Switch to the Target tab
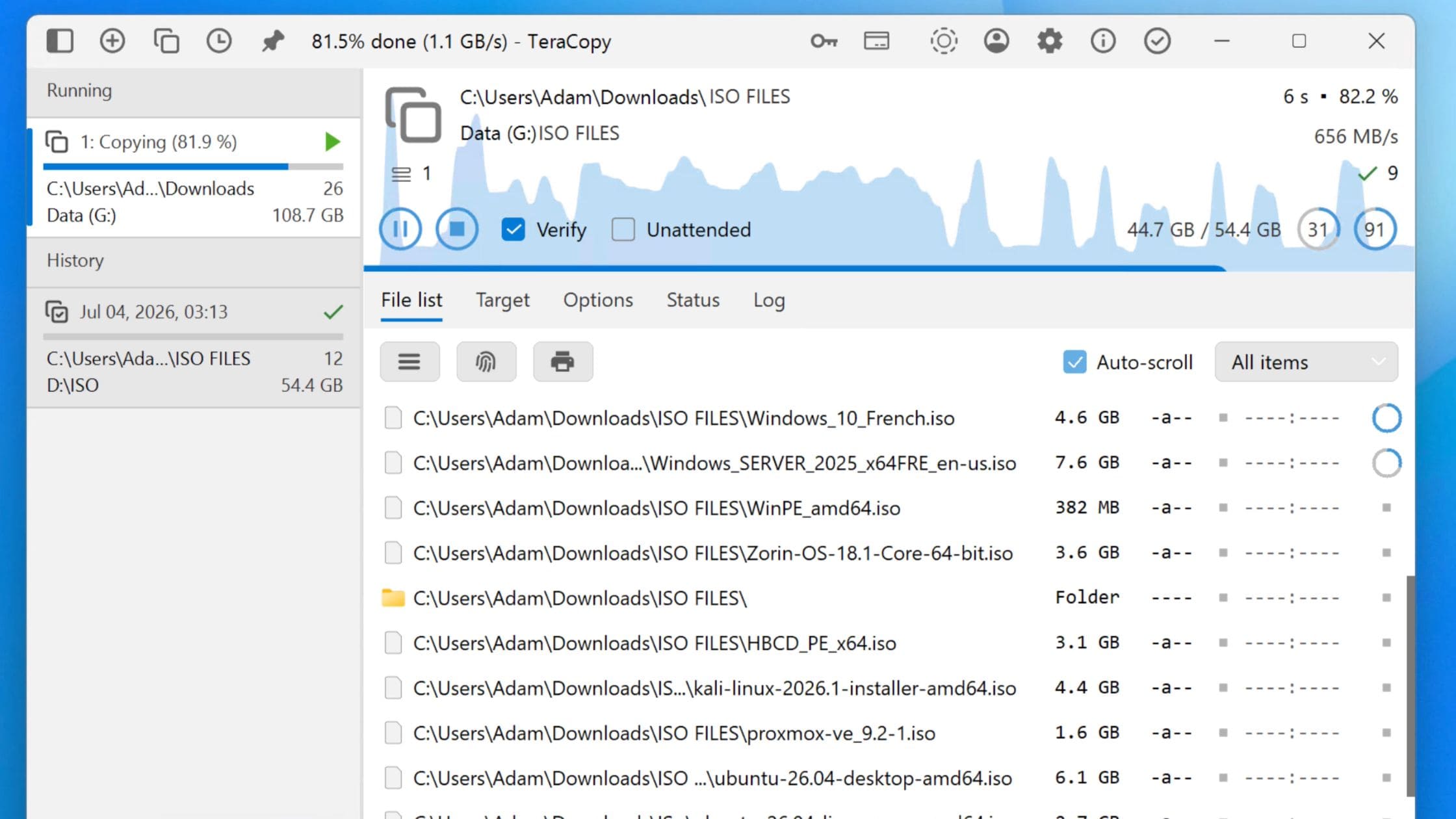Viewport: 1456px width, 819px height. [x=502, y=300]
